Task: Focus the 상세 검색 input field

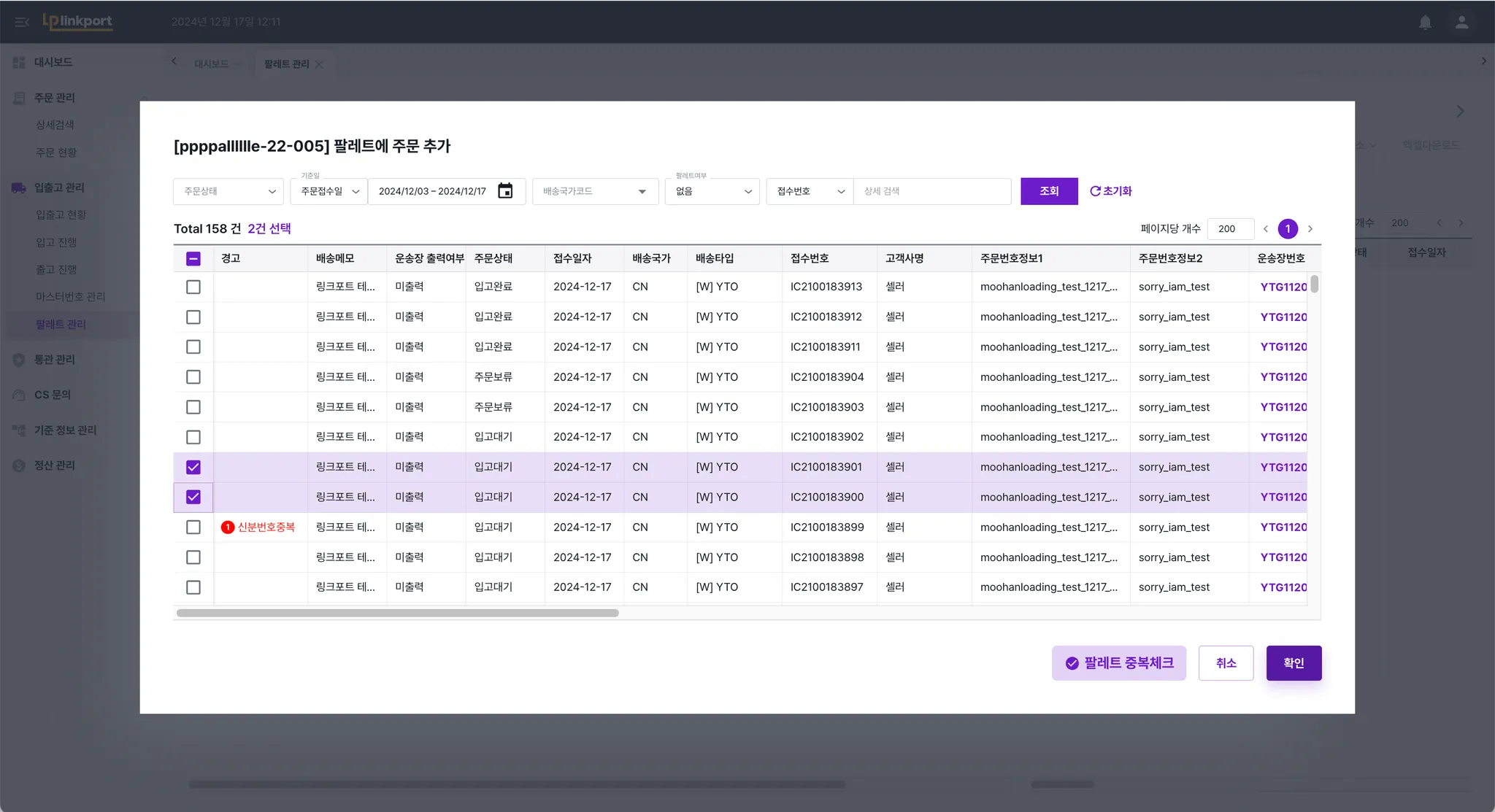Action: tap(931, 191)
